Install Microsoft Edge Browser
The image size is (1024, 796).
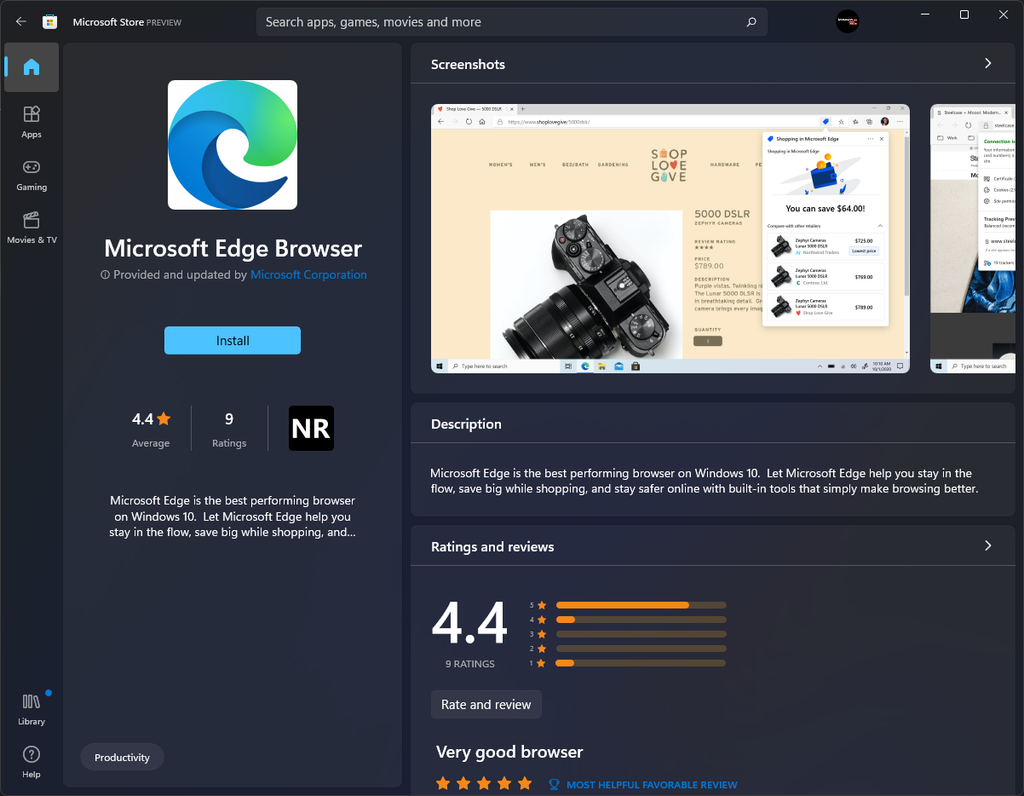(232, 340)
